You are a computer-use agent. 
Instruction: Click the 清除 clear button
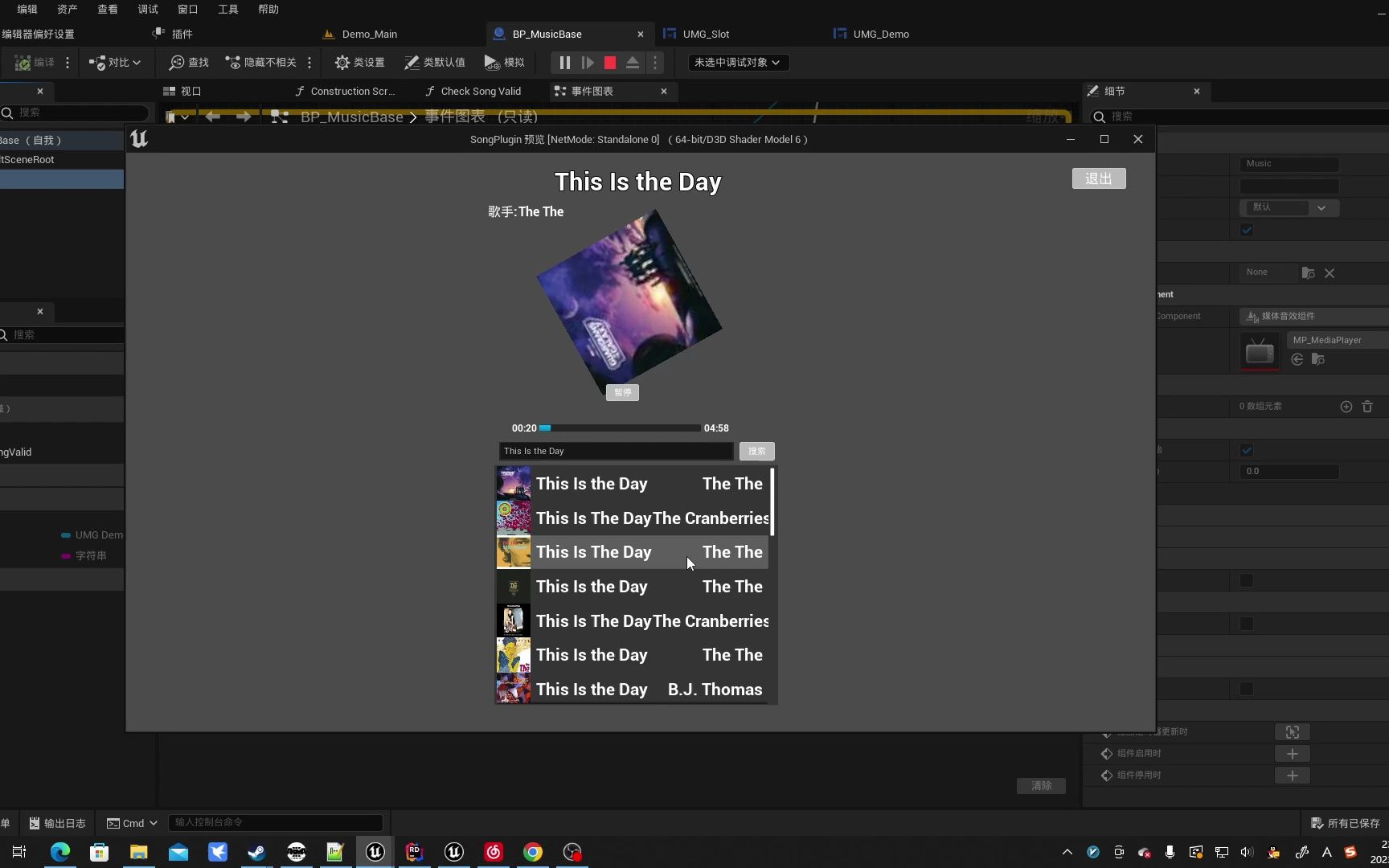point(1042,786)
